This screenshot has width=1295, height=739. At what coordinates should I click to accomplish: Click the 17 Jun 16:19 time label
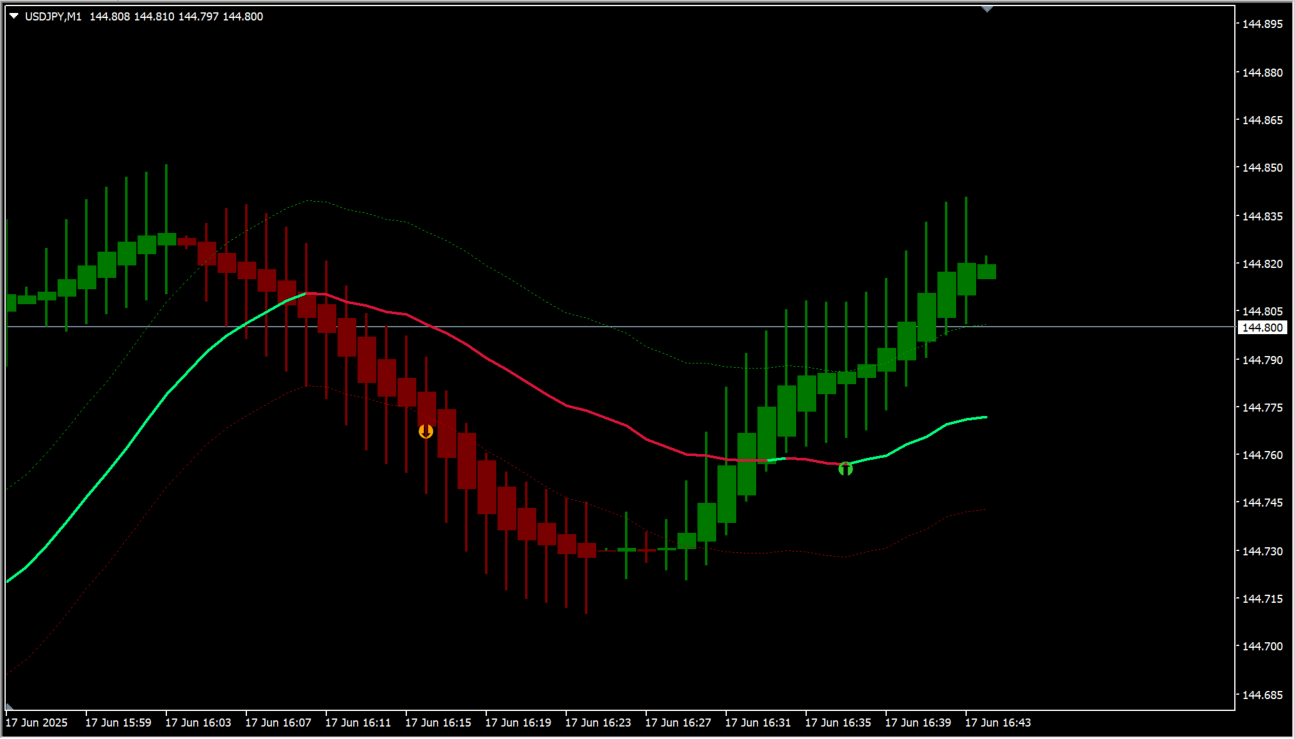pyautogui.click(x=518, y=721)
